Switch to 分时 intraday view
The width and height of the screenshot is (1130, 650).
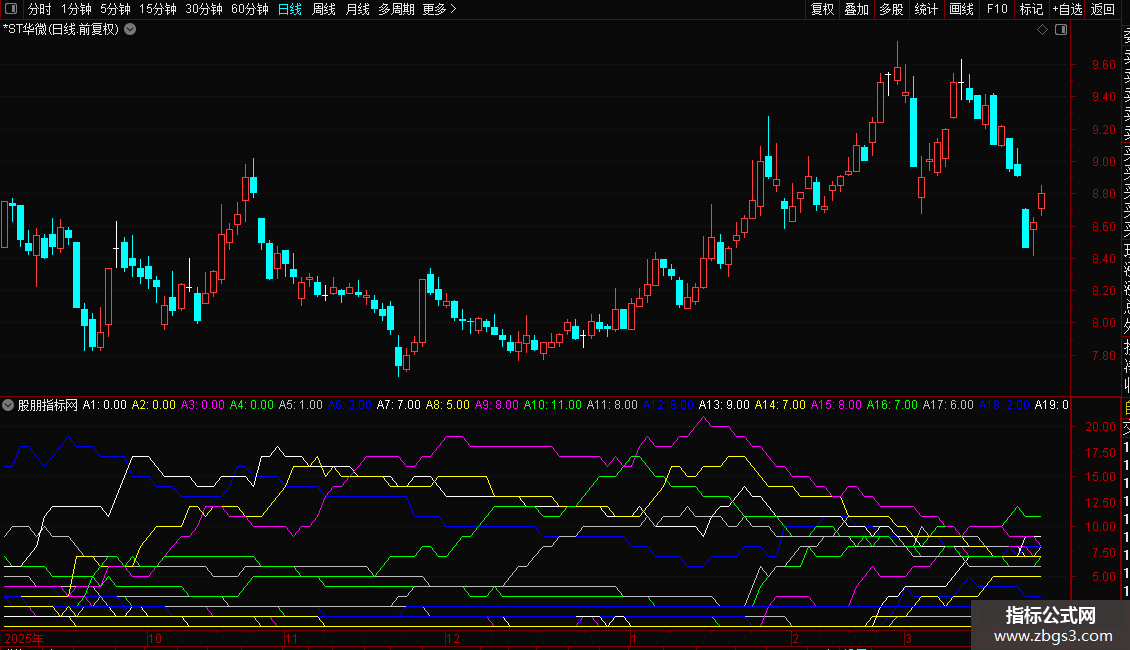pos(39,10)
